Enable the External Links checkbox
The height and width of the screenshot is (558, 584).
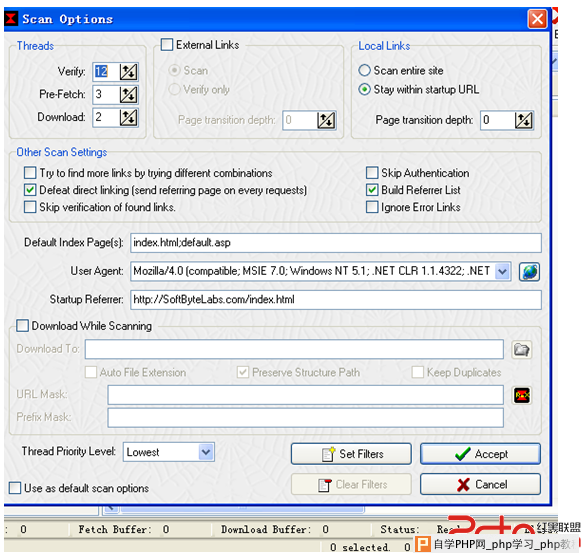(167, 45)
